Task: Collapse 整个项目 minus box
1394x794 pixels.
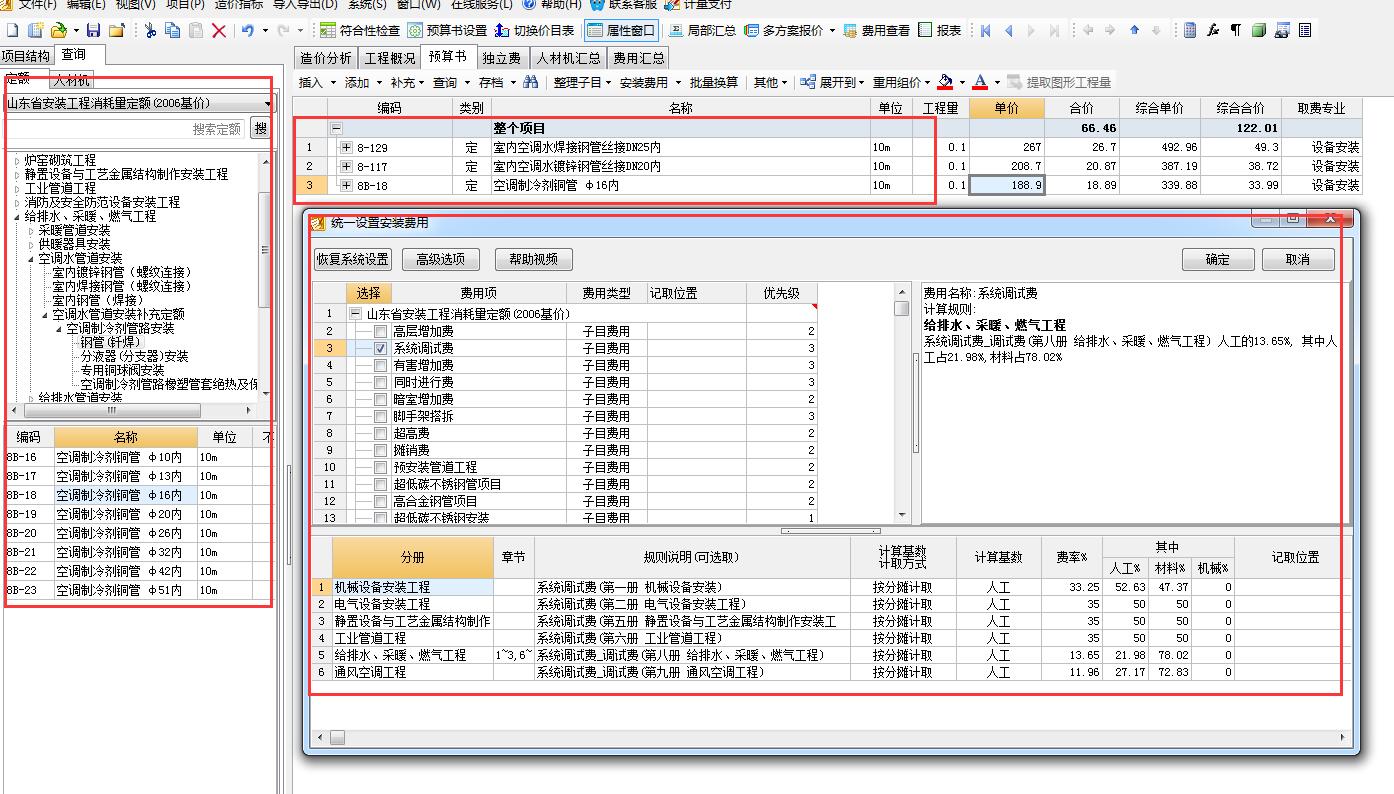Action: [336, 128]
